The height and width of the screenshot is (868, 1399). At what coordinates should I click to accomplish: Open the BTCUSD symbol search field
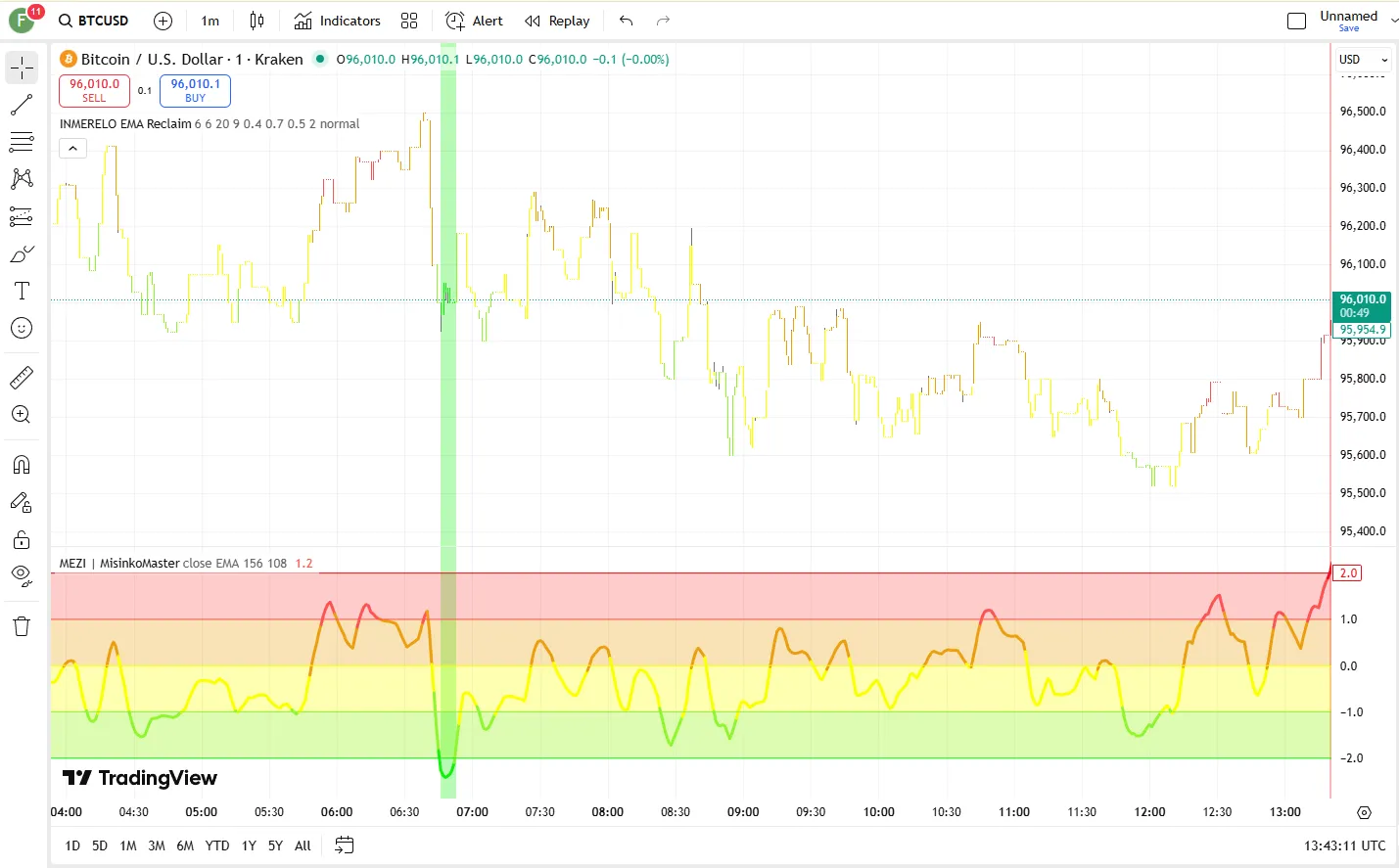click(94, 21)
